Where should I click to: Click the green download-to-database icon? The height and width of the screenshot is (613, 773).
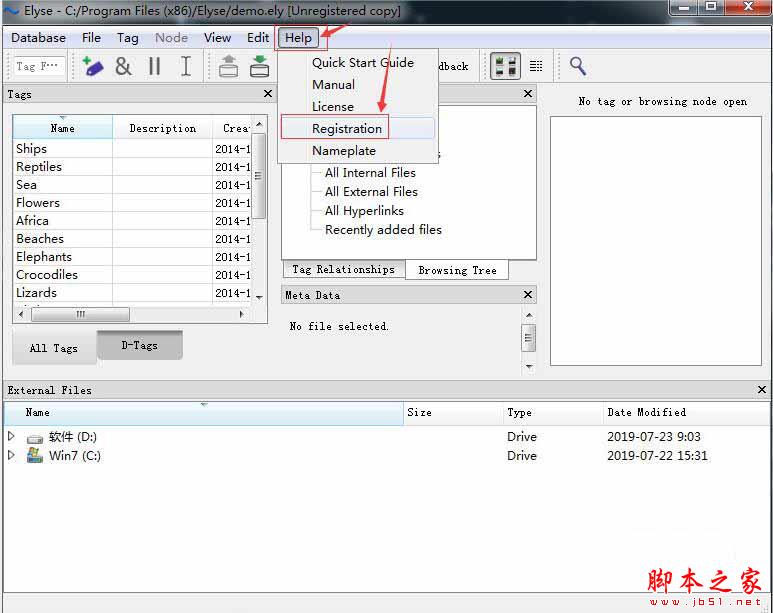click(259, 66)
